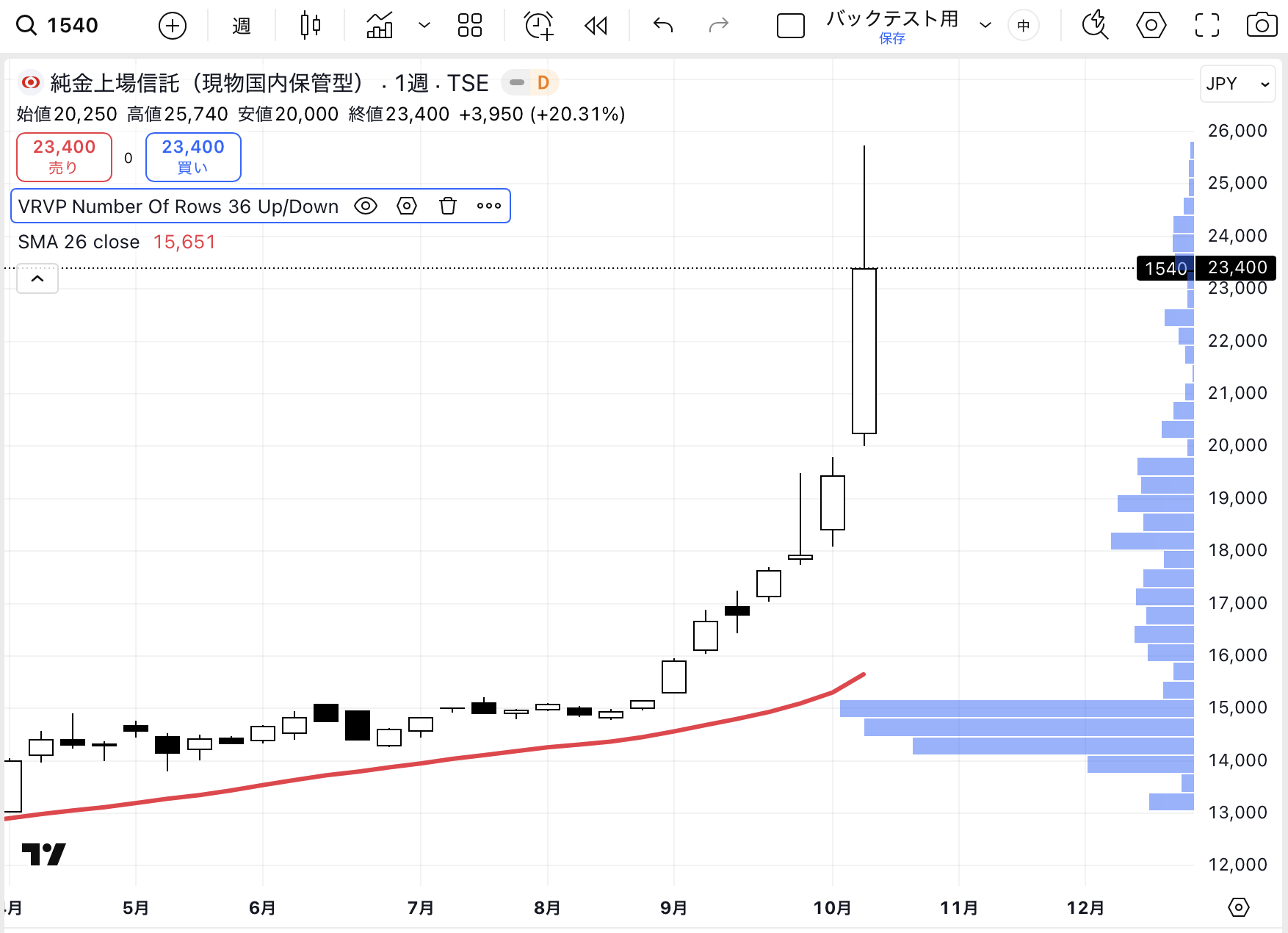The width and height of the screenshot is (1288, 933).
Task: Click the 23,400 買い buy button
Action: (x=193, y=156)
